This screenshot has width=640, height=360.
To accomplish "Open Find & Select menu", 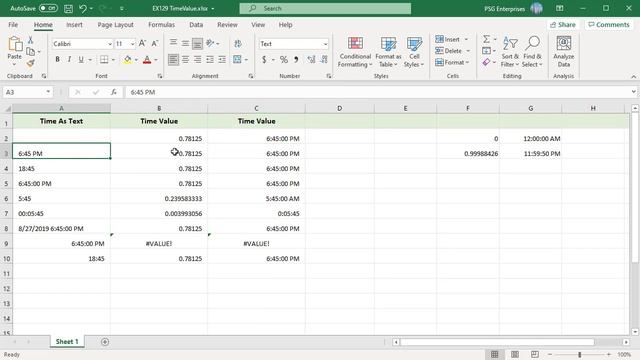I will (532, 52).
